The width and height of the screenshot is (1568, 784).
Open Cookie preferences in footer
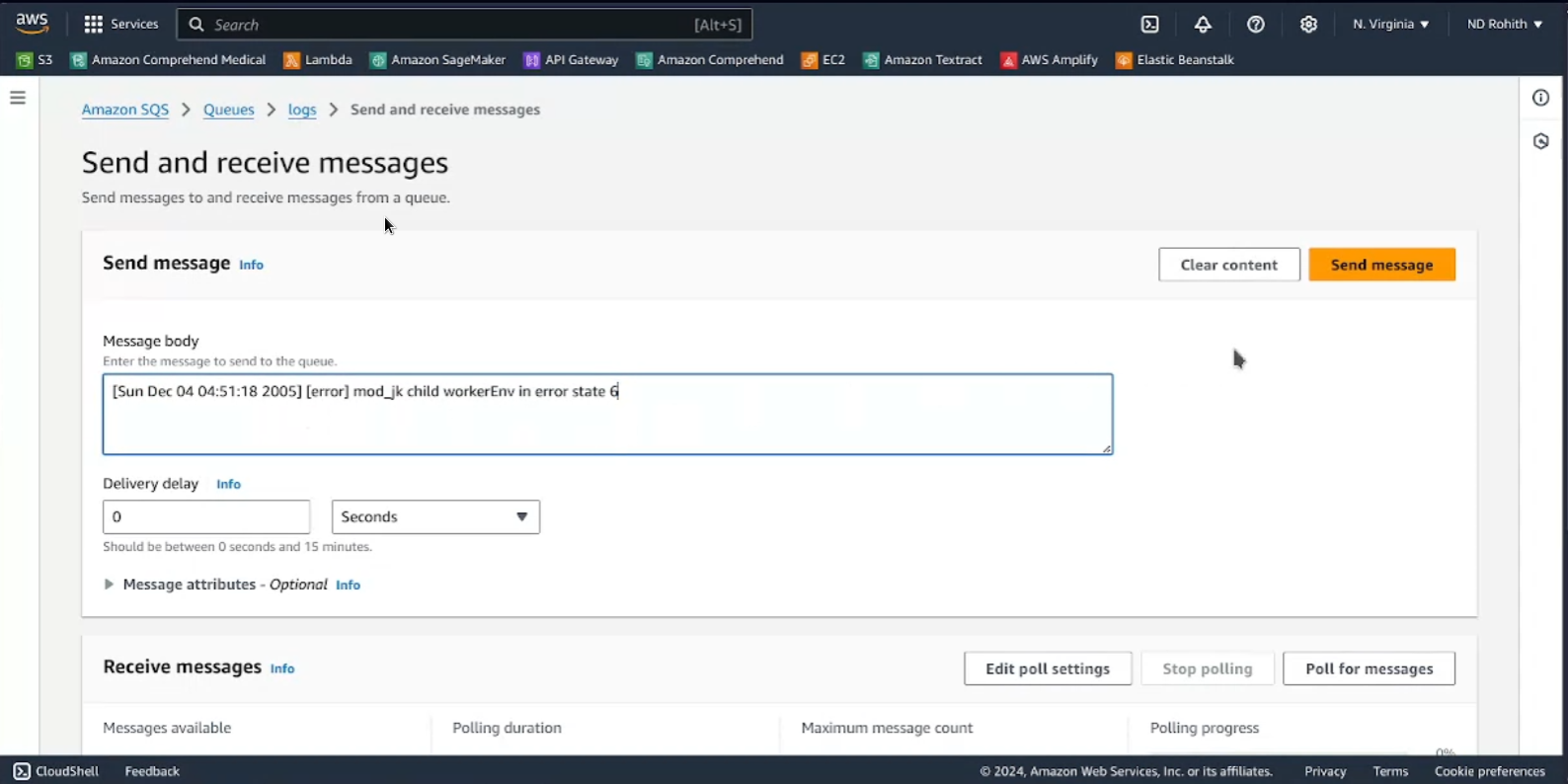click(1489, 771)
